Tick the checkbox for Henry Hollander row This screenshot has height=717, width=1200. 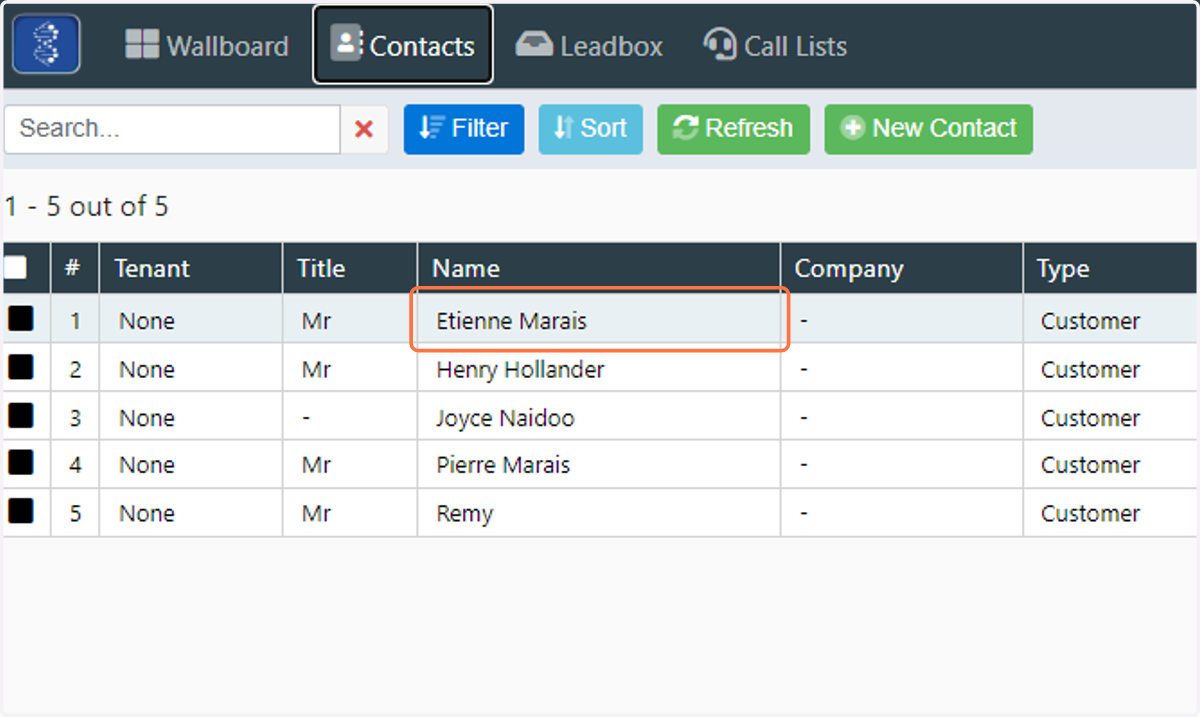point(21,367)
